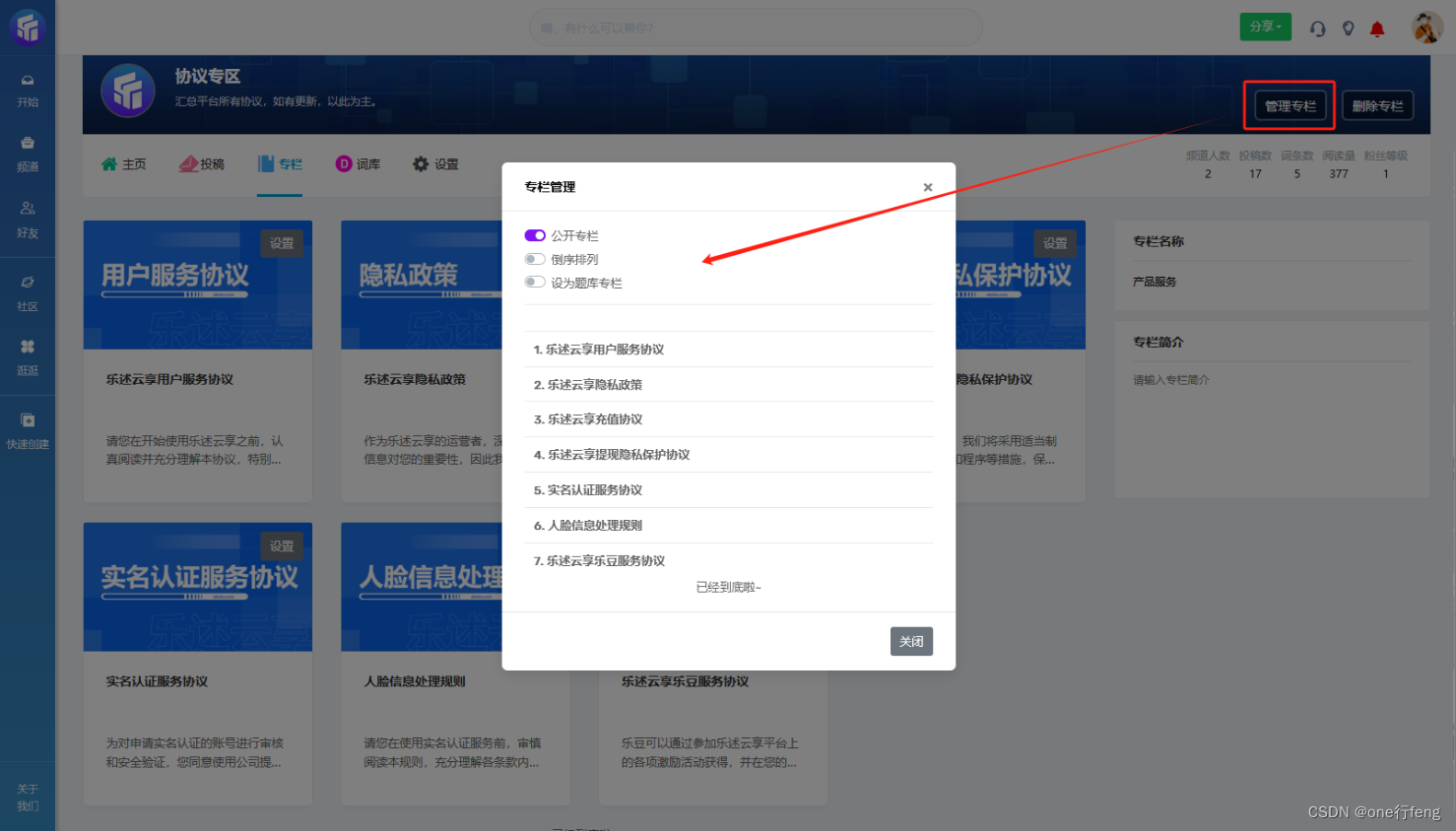1456x831 pixels.
Task: Click the 乐述云享乐豆服务协议 card title
Action: pyautogui.click(x=685, y=681)
